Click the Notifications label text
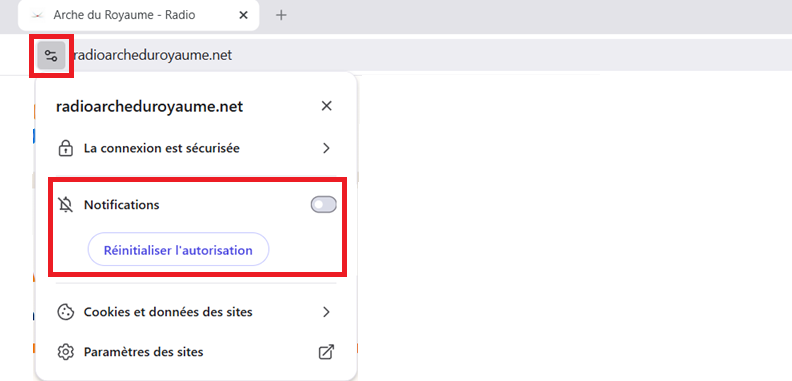The width and height of the screenshot is (792, 381). coord(122,205)
